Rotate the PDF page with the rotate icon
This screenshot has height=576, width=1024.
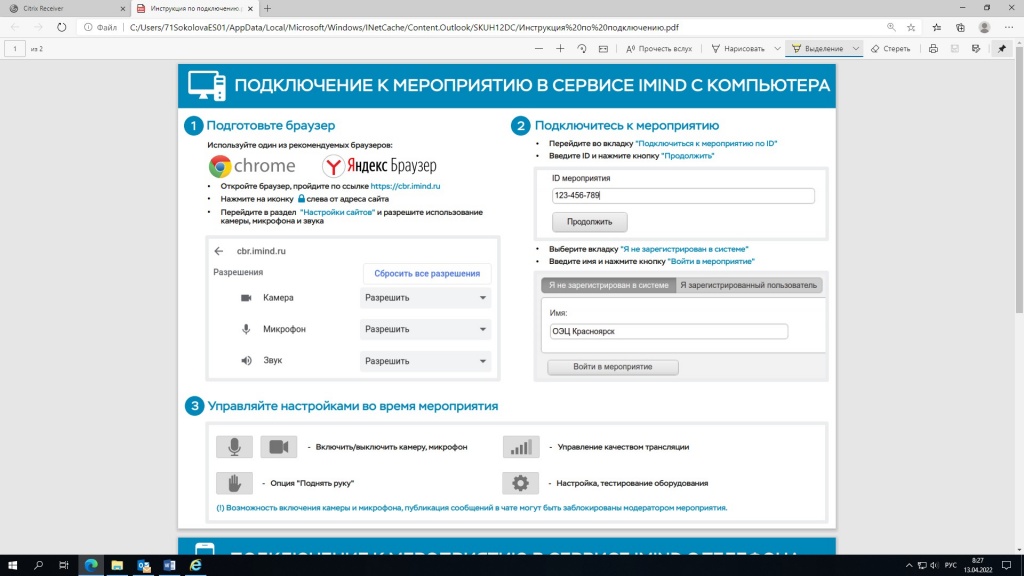(582, 48)
